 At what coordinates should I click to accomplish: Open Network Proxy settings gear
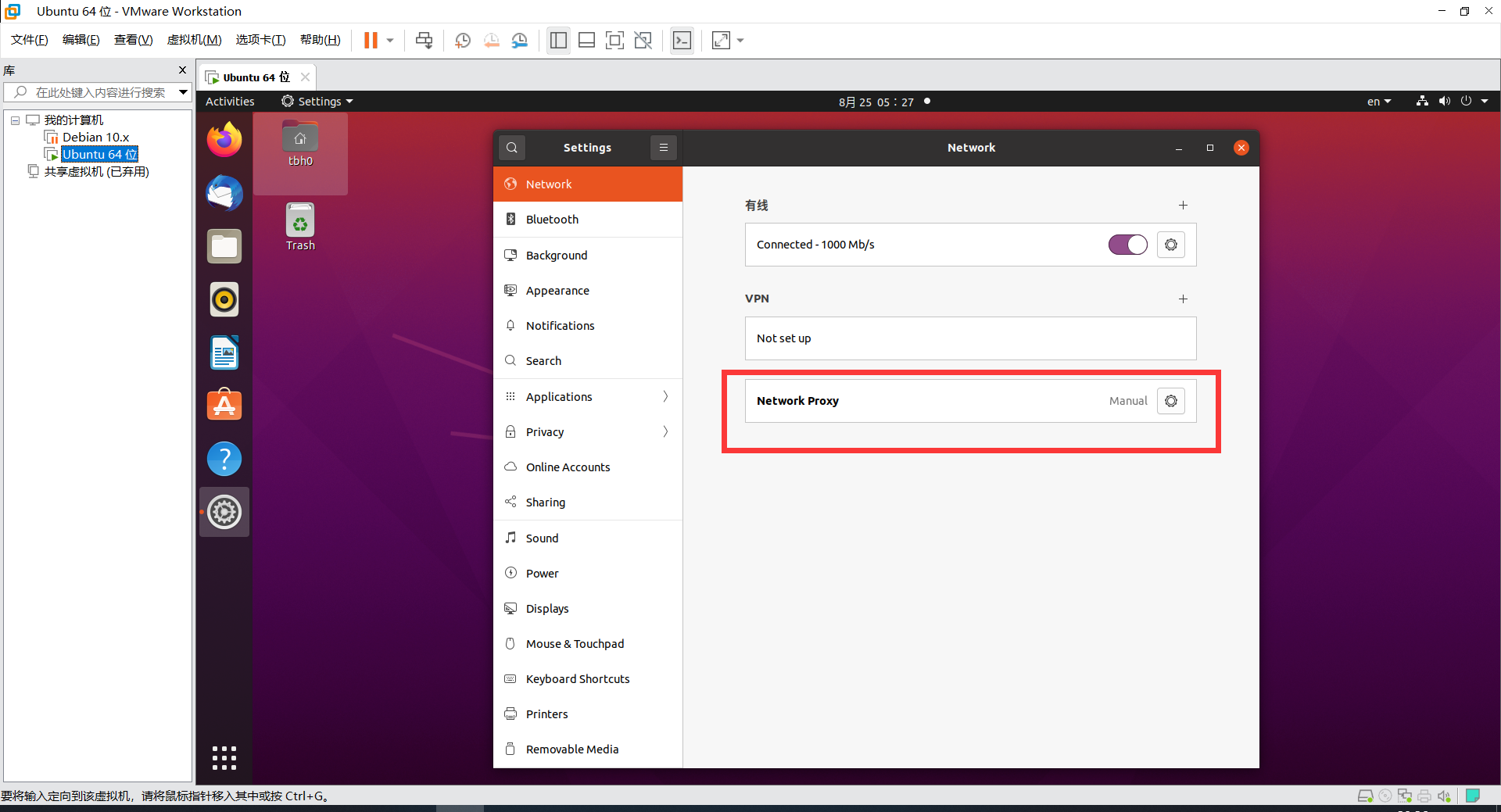1170,401
